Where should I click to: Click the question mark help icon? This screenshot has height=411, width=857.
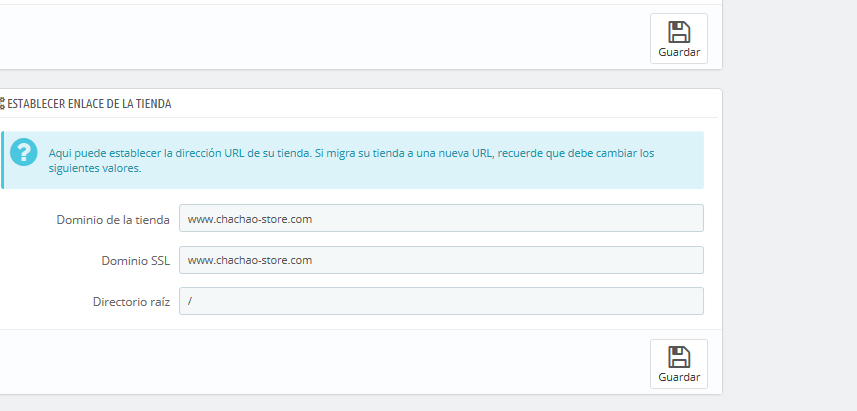(24, 151)
